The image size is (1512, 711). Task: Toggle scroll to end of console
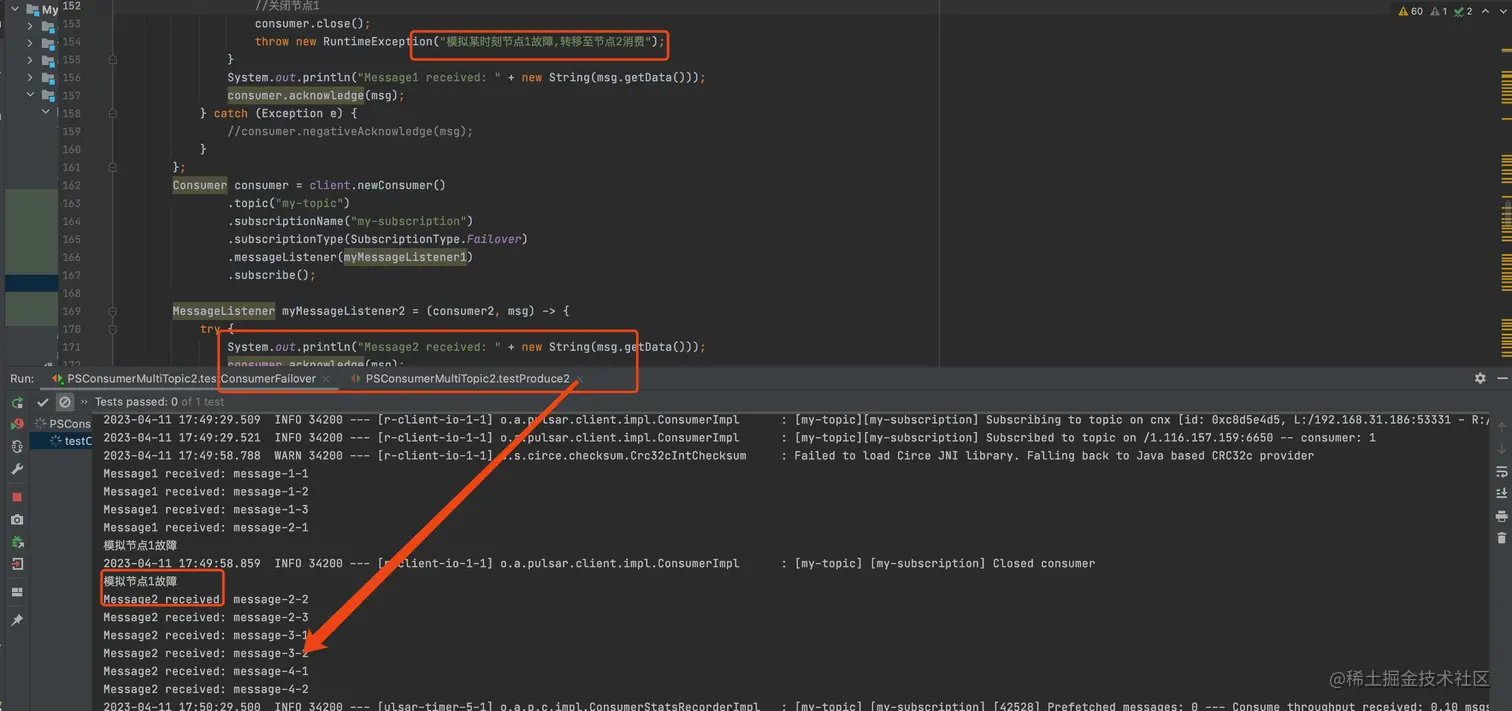click(1501, 493)
